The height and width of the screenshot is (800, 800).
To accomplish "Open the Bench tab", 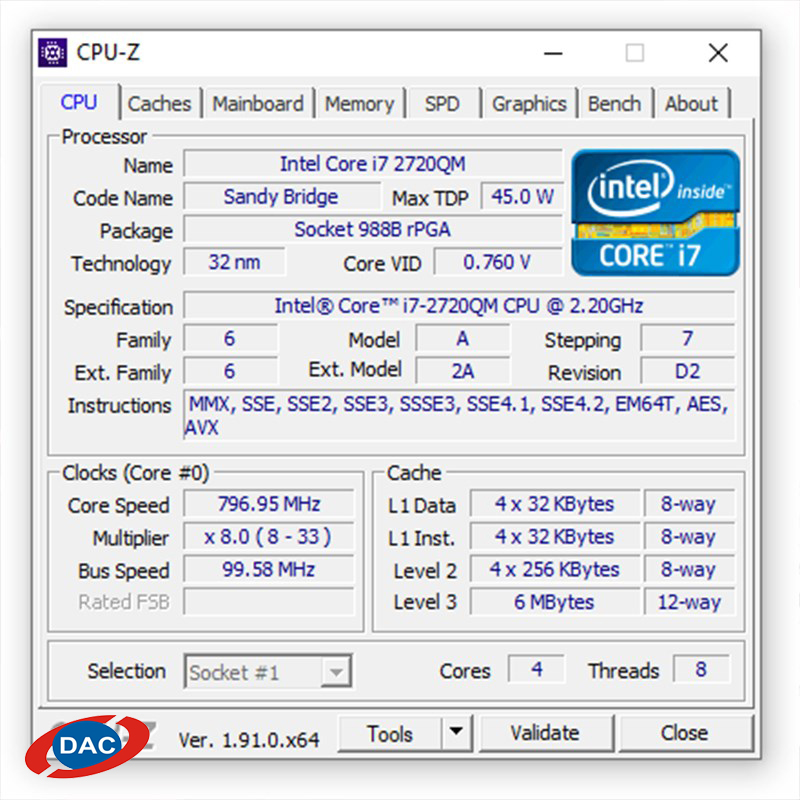I will [615, 104].
